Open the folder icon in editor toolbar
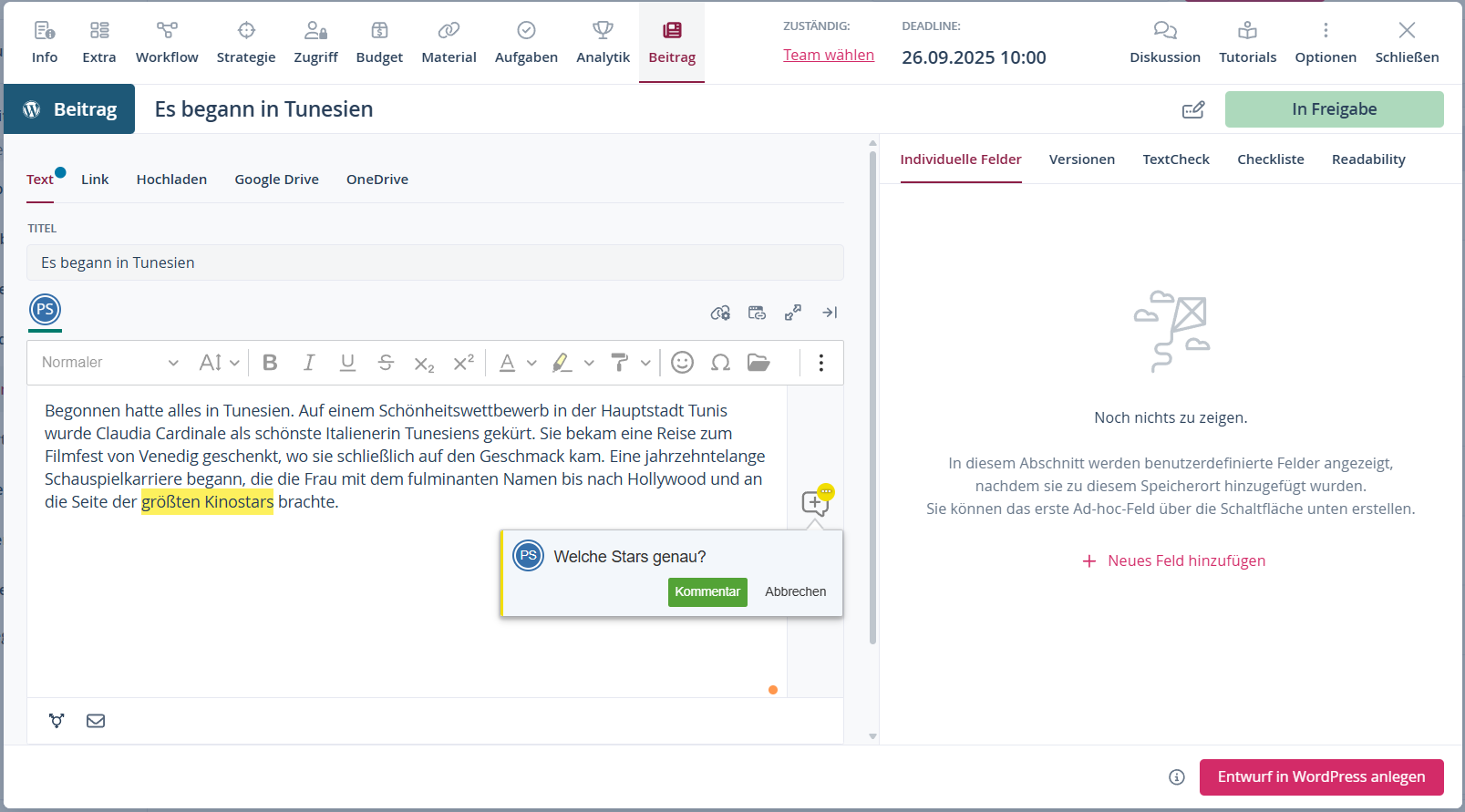This screenshot has height=812, width=1465. (758, 363)
